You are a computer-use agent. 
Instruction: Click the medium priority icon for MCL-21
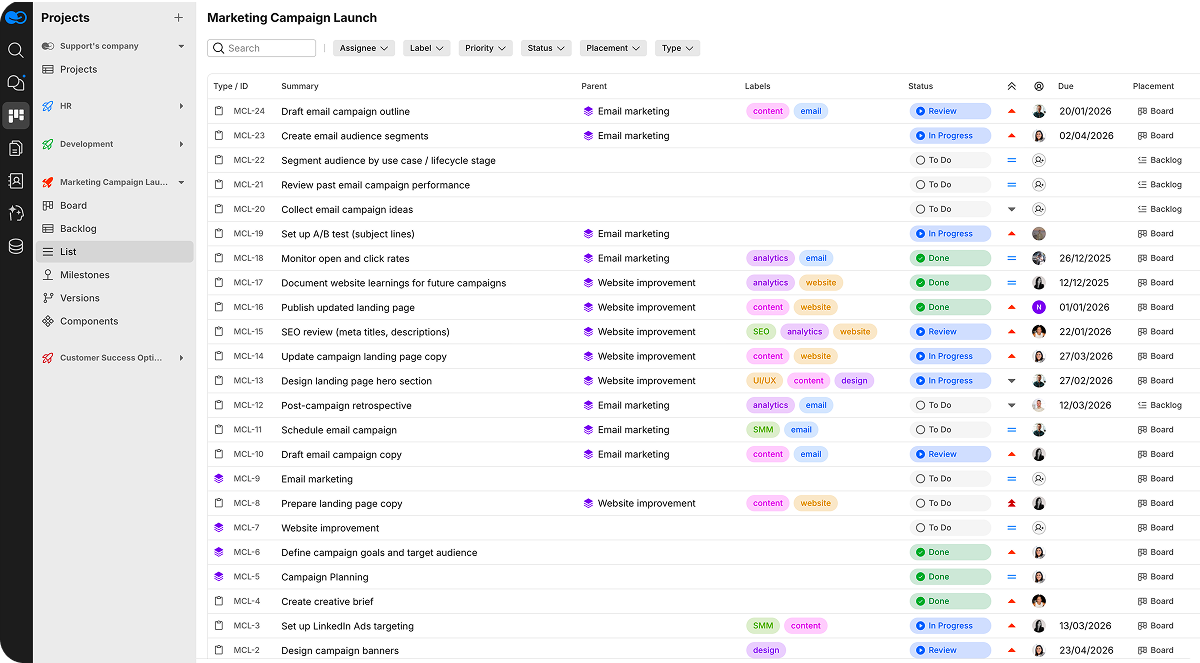click(1011, 185)
